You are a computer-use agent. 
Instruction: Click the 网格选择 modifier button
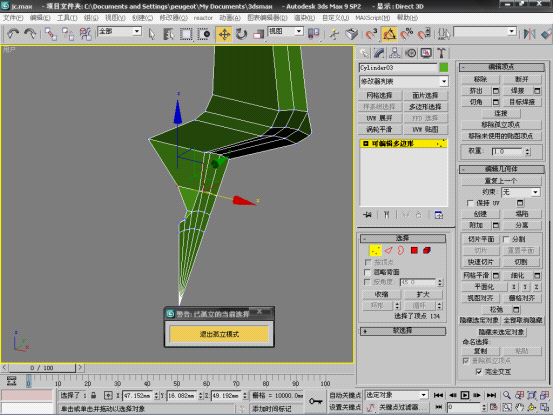(379, 96)
